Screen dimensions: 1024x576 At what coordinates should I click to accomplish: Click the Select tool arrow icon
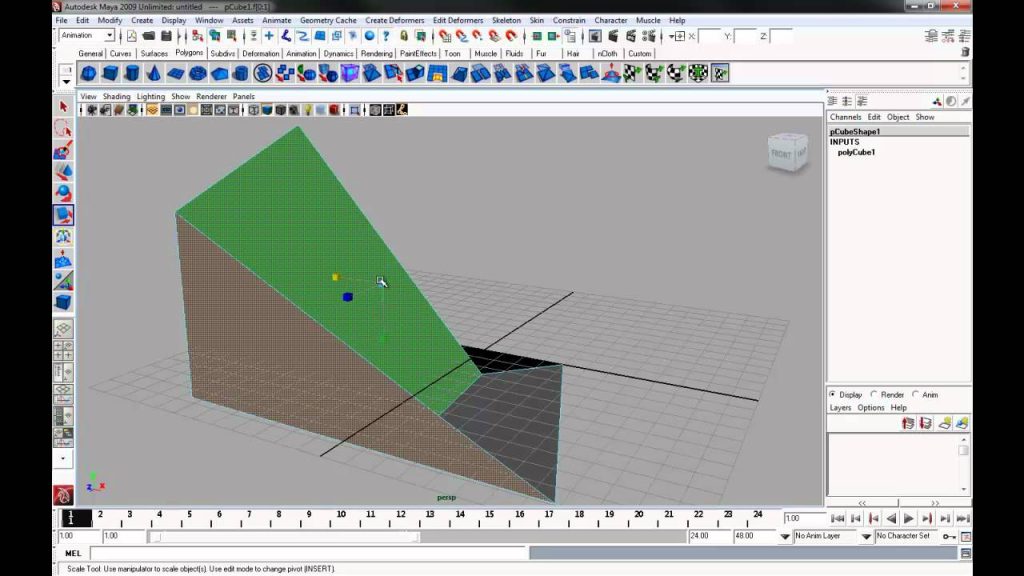coord(63,106)
